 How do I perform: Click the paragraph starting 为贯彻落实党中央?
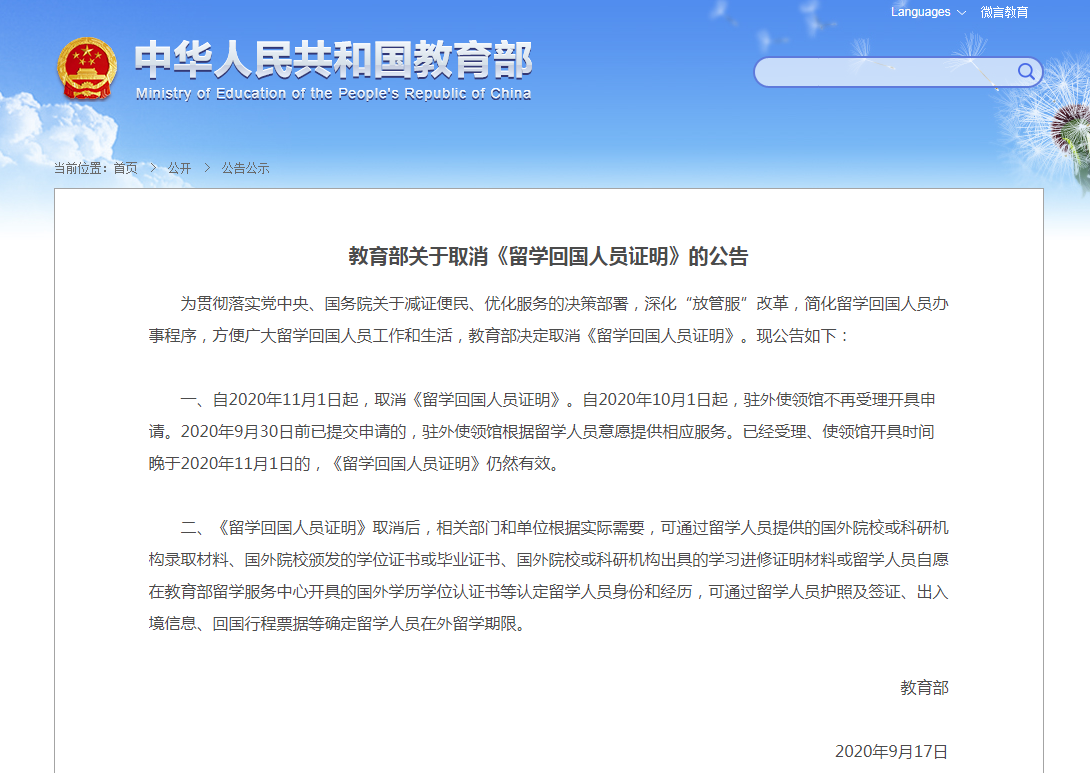click(x=548, y=320)
